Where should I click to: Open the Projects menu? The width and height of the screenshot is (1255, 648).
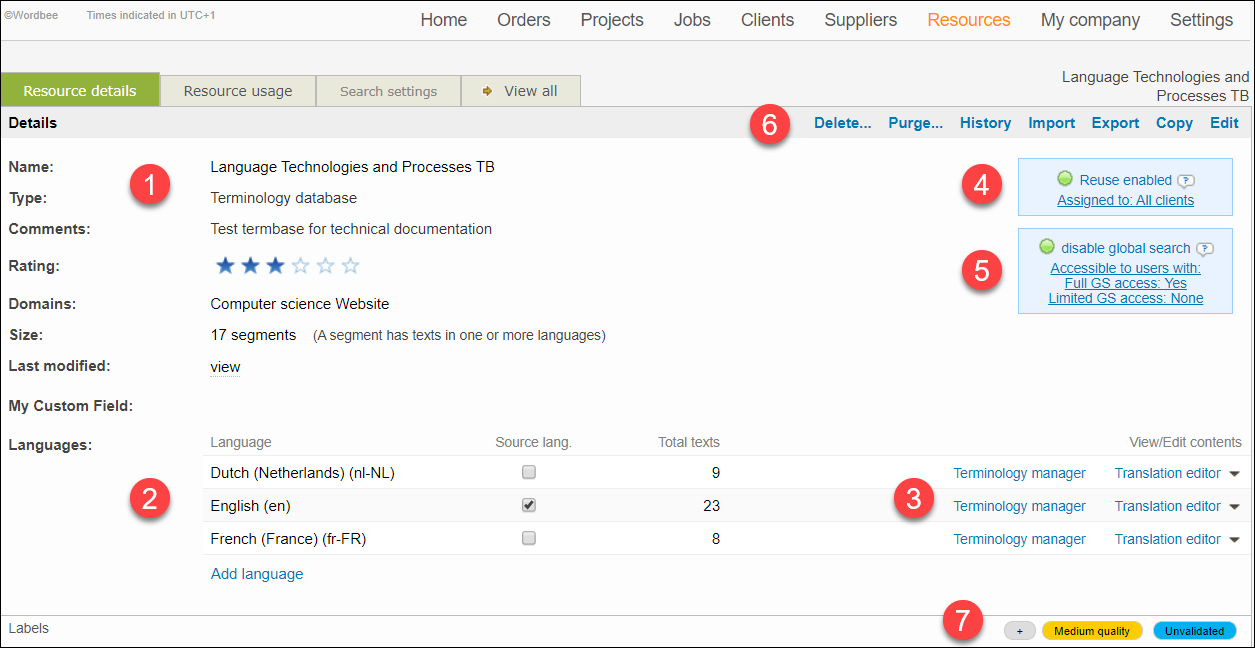tap(612, 20)
